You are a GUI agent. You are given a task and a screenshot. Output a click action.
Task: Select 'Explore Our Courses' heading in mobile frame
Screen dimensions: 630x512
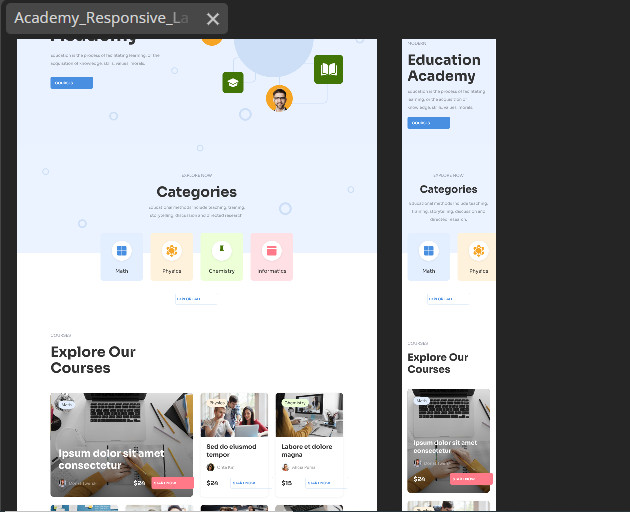point(438,363)
